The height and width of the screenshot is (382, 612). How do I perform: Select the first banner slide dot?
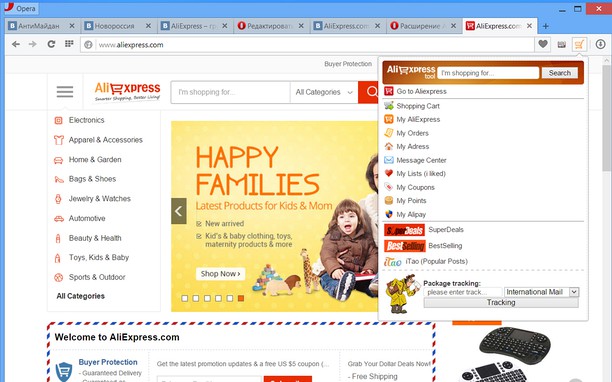[185, 298]
